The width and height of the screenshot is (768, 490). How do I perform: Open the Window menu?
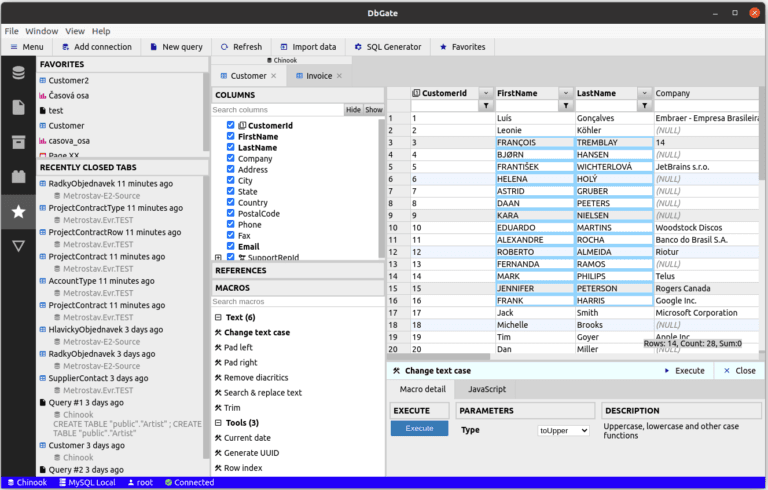[x=42, y=31]
